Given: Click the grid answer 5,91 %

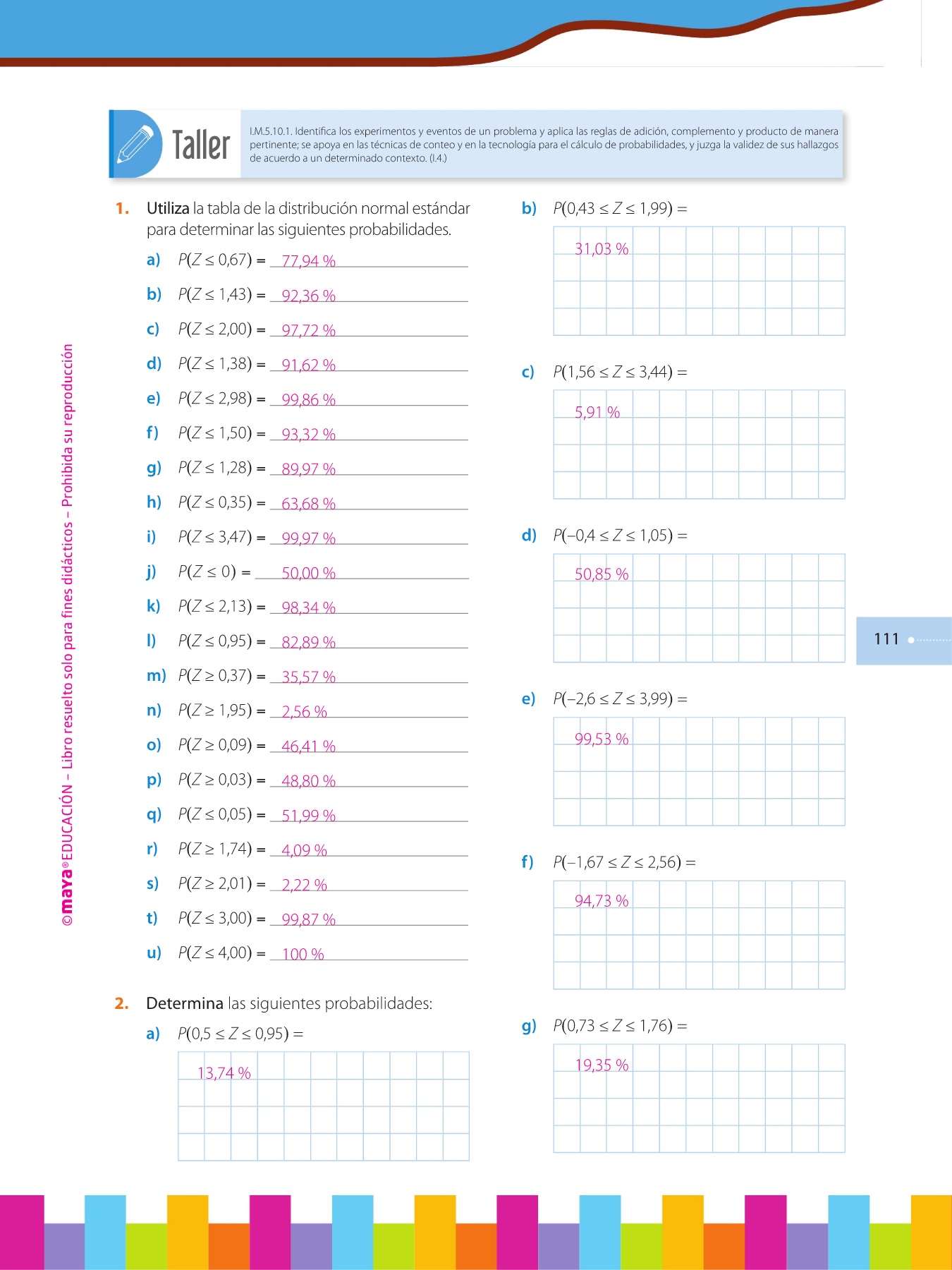Looking at the screenshot, I should pos(597,412).
